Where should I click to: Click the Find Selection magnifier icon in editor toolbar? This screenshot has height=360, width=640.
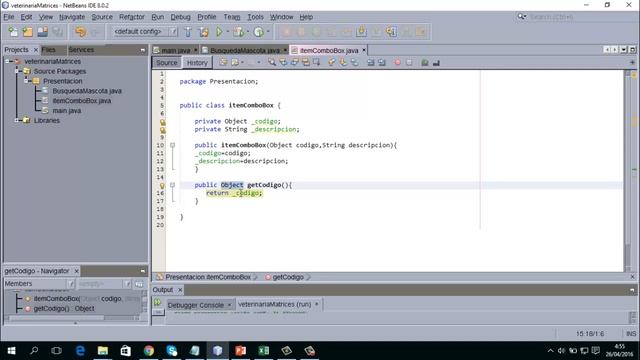[x=272, y=62]
